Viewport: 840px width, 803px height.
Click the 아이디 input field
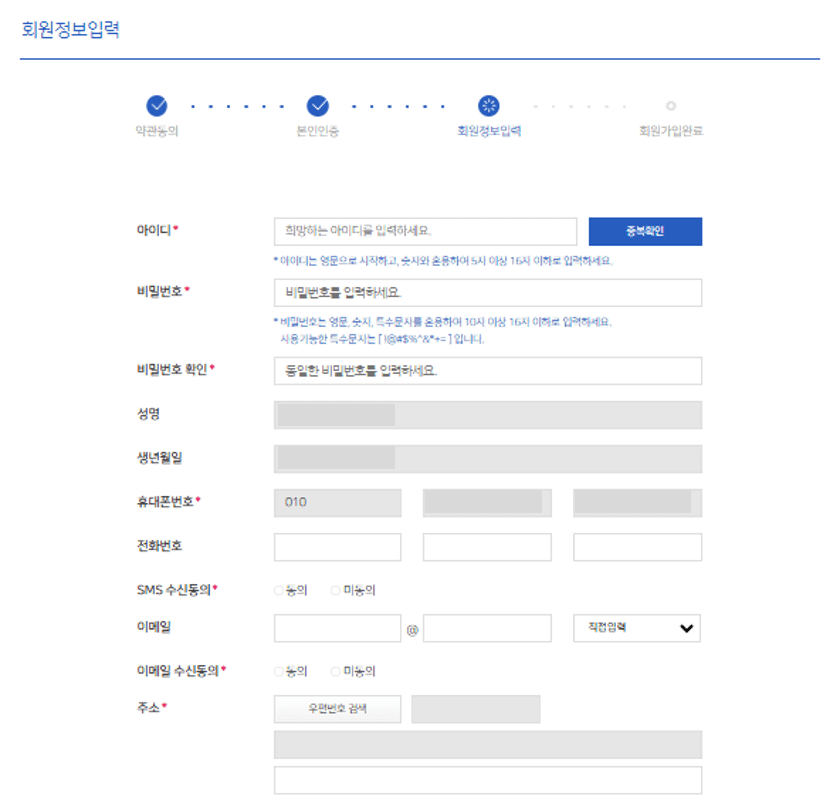pos(425,231)
